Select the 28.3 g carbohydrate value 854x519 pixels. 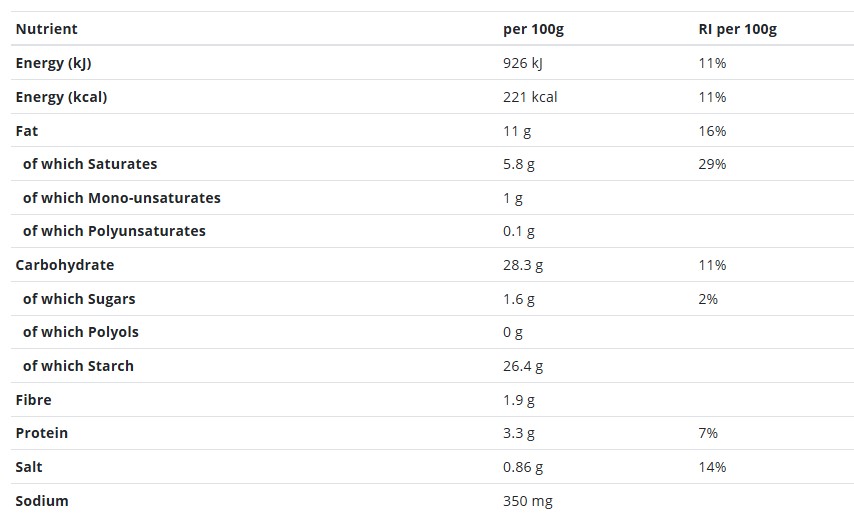[x=523, y=265]
